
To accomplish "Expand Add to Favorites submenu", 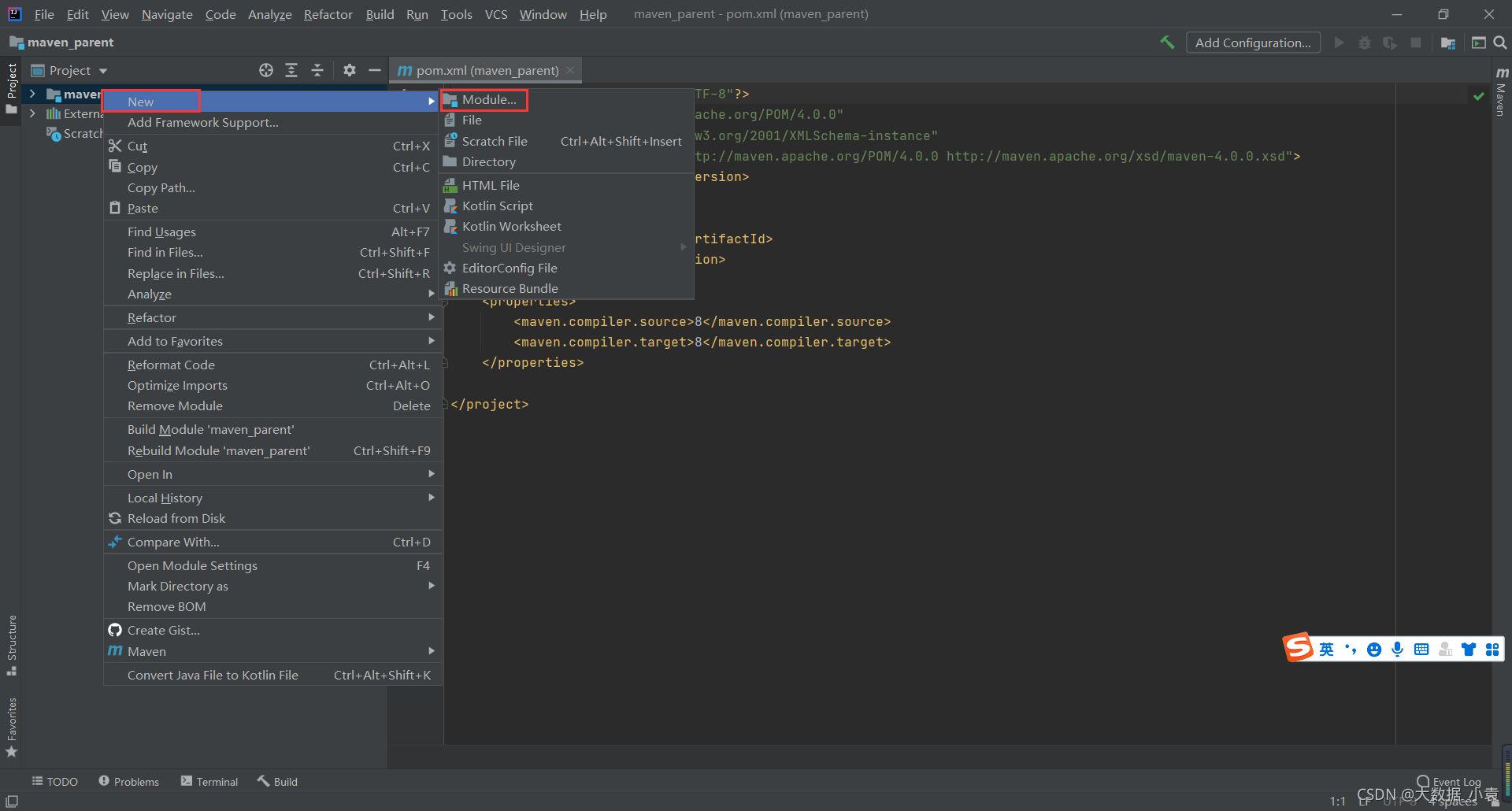I will (x=272, y=341).
